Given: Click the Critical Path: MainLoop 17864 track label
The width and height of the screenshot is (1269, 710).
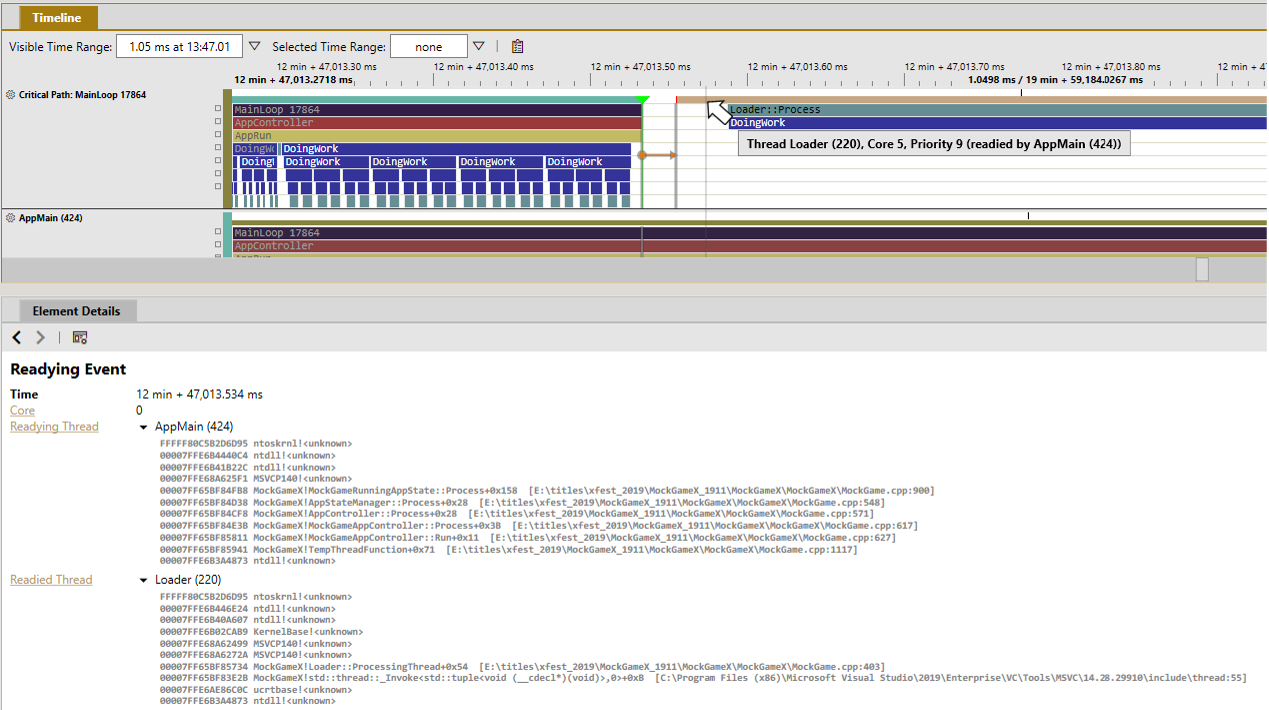Looking at the screenshot, I should pyautogui.click(x=82, y=95).
